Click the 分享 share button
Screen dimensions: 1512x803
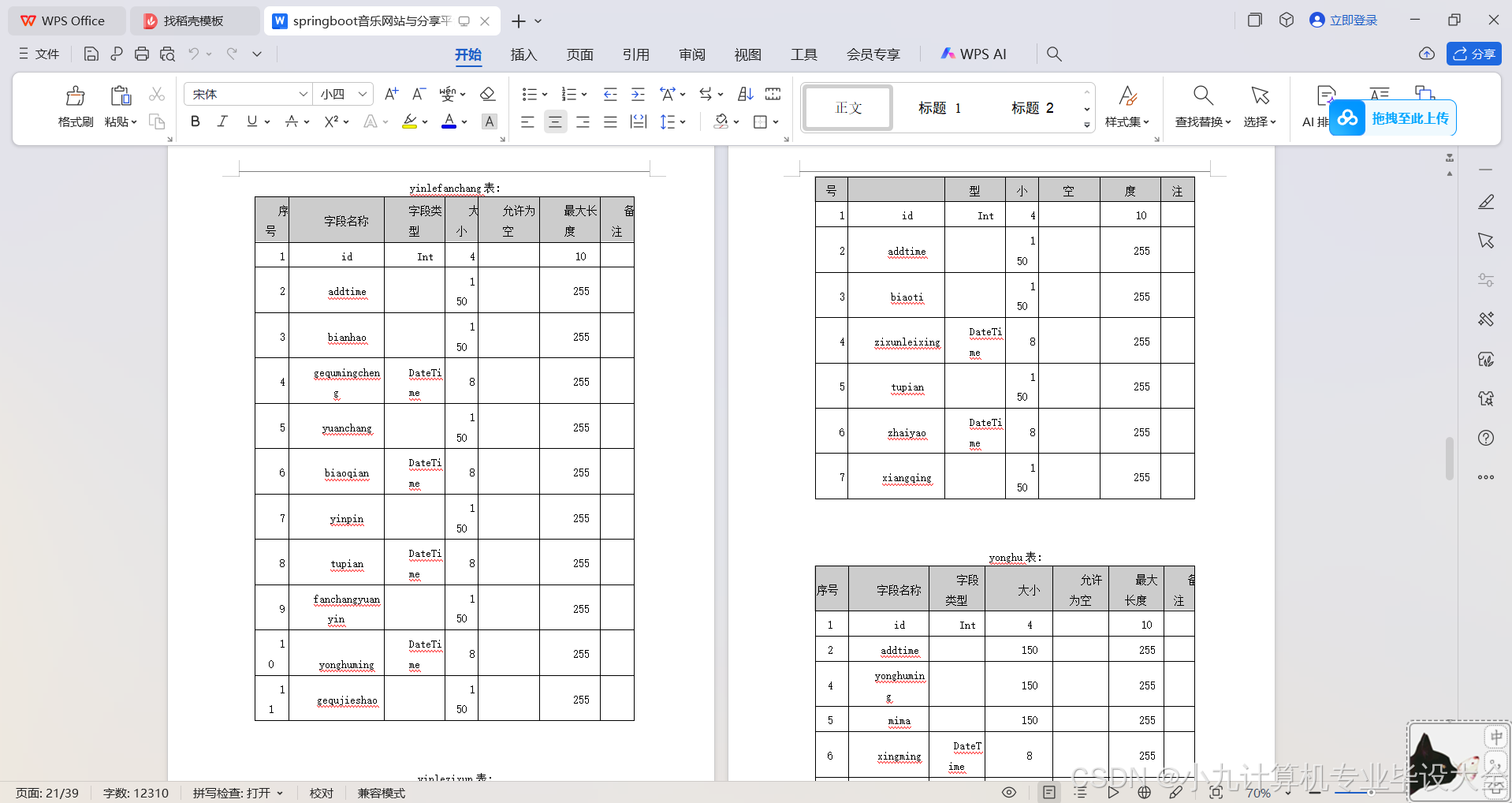(1473, 54)
